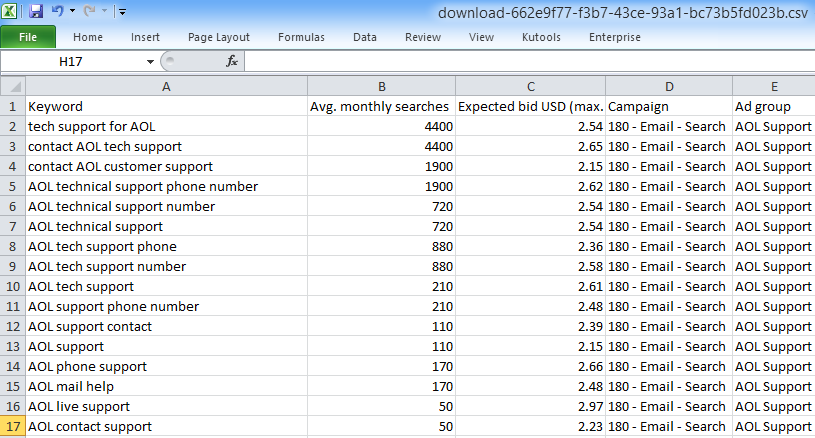The width and height of the screenshot is (815, 438).
Task: Open the Name Box dropdown arrow
Action: tap(150, 62)
